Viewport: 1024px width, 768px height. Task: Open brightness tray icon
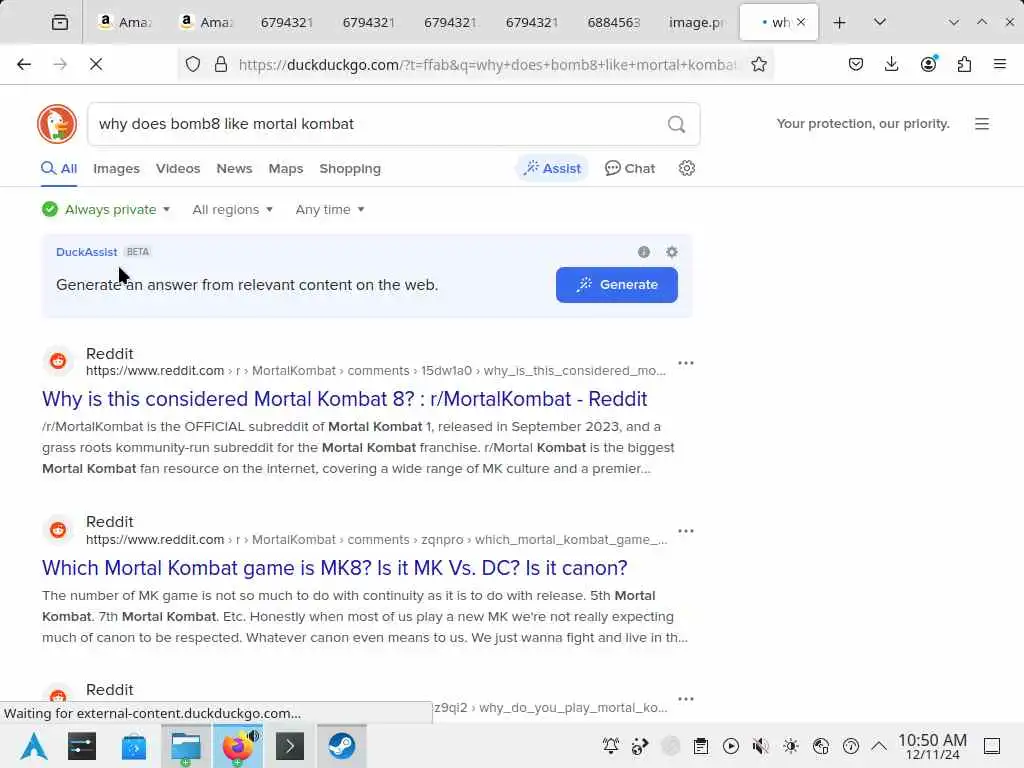[x=790, y=746]
